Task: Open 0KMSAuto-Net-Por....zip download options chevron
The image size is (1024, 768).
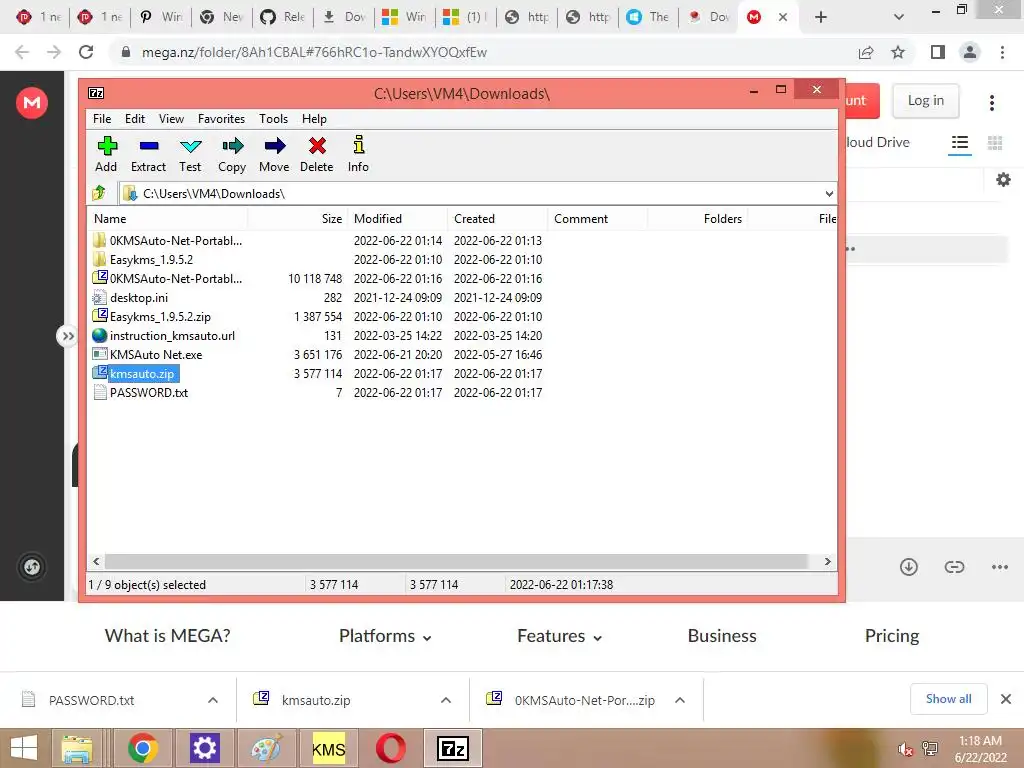Action: (x=680, y=700)
